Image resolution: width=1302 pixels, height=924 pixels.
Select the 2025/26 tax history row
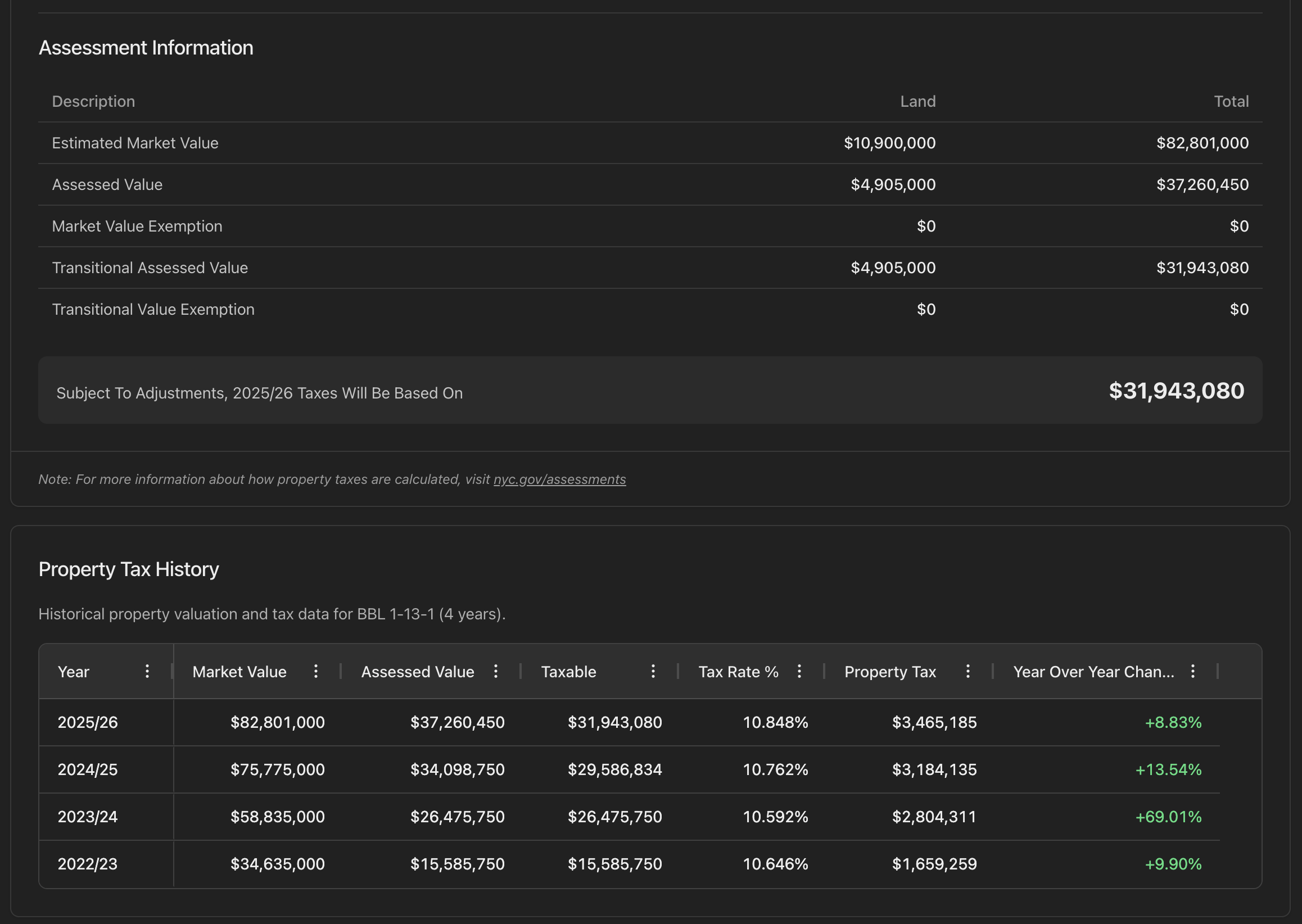click(x=88, y=723)
